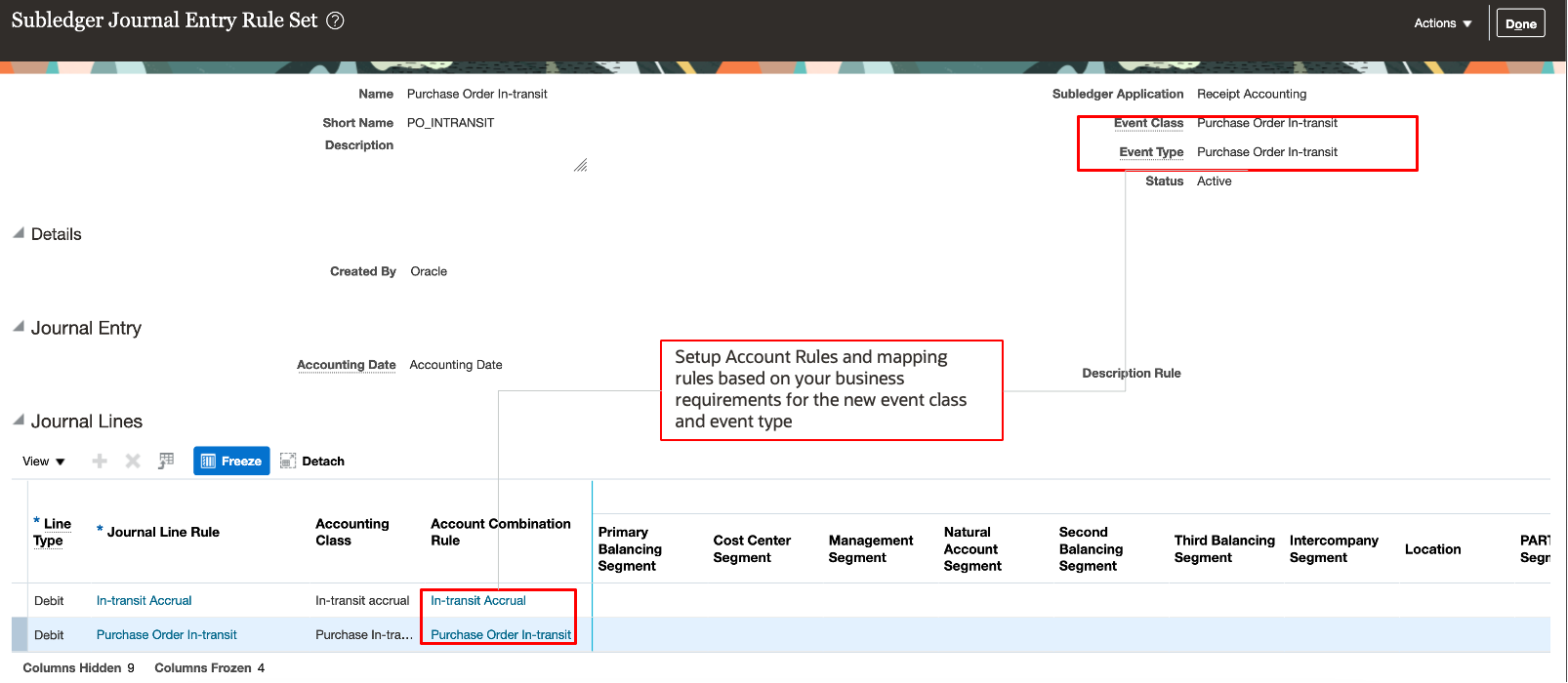The width and height of the screenshot is (1568, 683).
Task: Select the Primary Balancing Segment column header
Action: click(630, 549)
